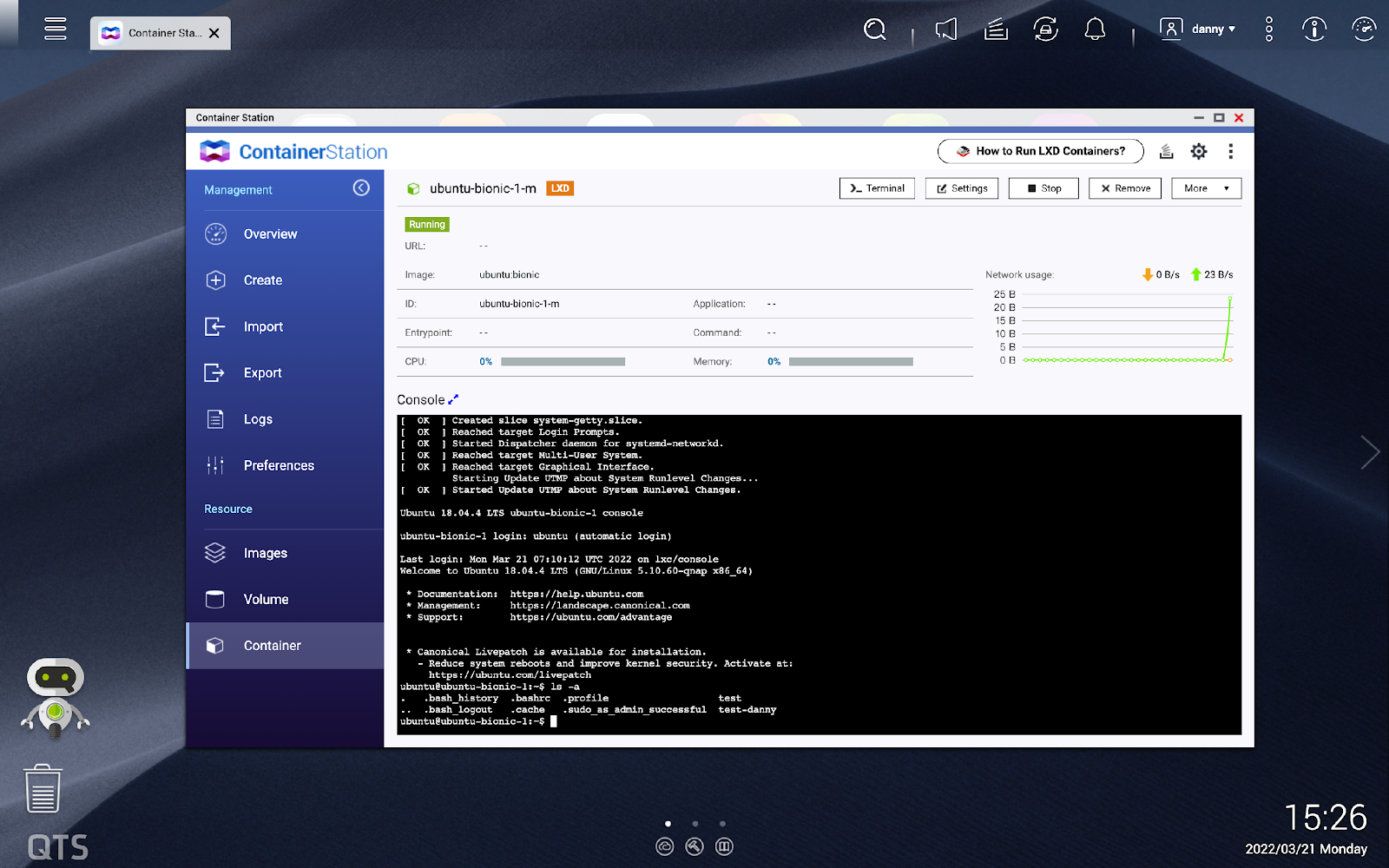Click the Images layers icon
The image size is (1389, 868).
(215, 553)
